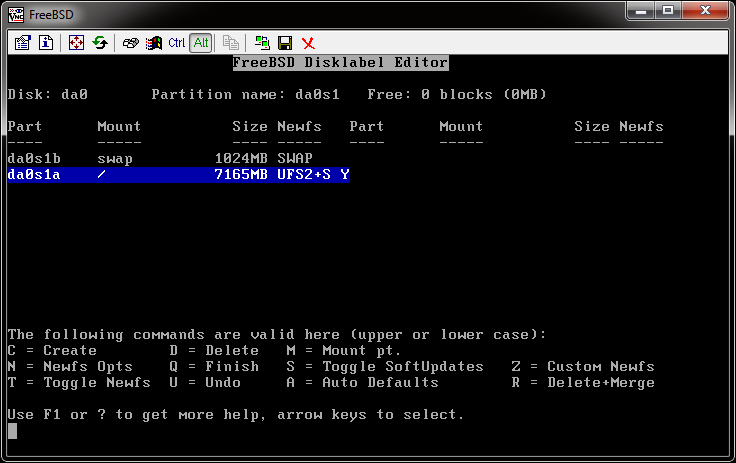This screenshot has height=463, width=736.
Task: Click the 'U = Undo' command text
Action: point(205,383)
